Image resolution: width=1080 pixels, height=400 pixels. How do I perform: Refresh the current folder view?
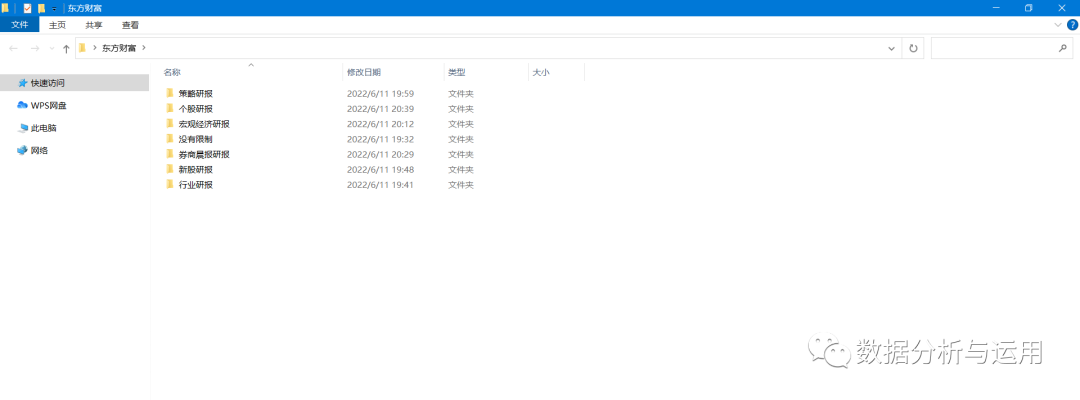point(913,48)
